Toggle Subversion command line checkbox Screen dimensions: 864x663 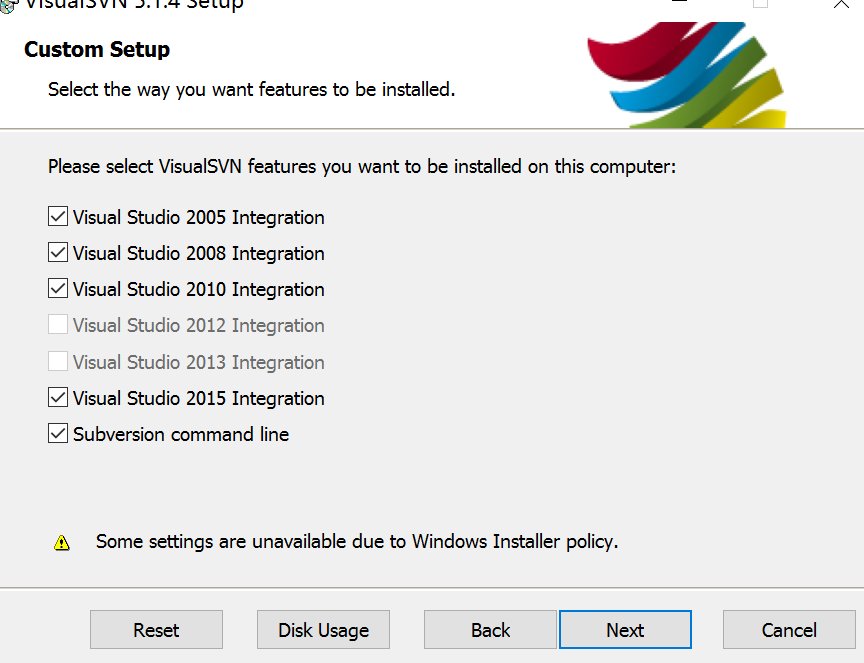click(x=58, y=434)
